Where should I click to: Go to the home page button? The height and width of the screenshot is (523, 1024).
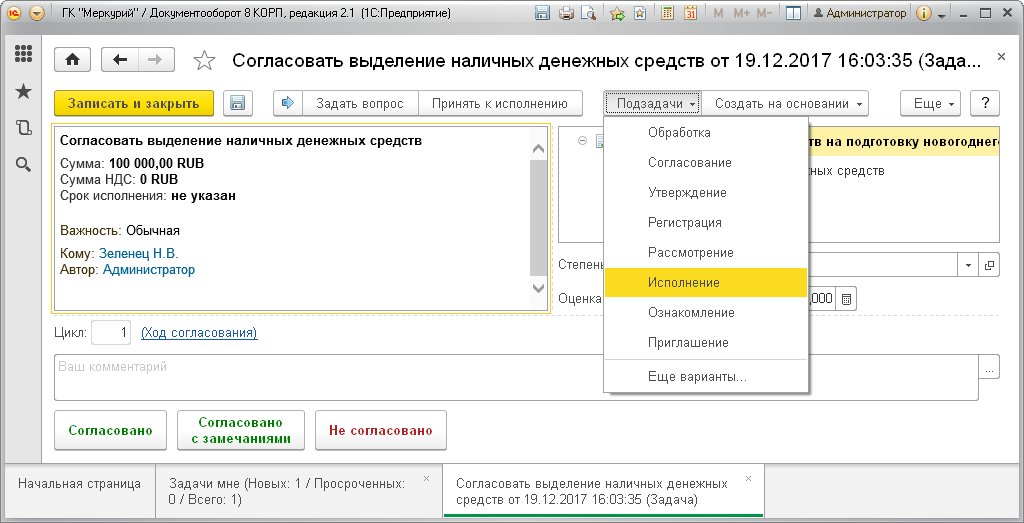pos(72,60)
